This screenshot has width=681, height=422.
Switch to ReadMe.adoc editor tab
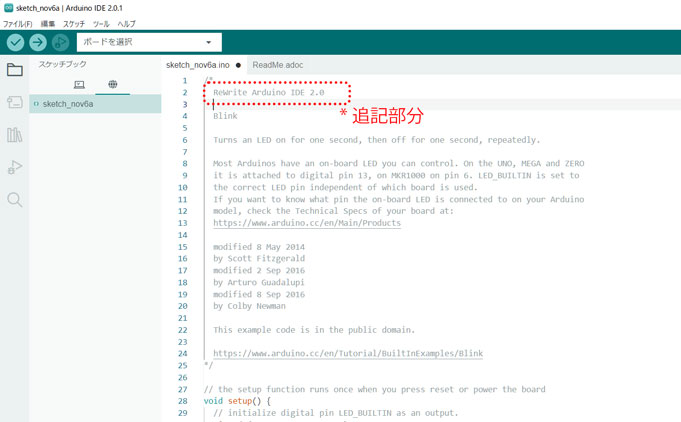tap(278, 65)
